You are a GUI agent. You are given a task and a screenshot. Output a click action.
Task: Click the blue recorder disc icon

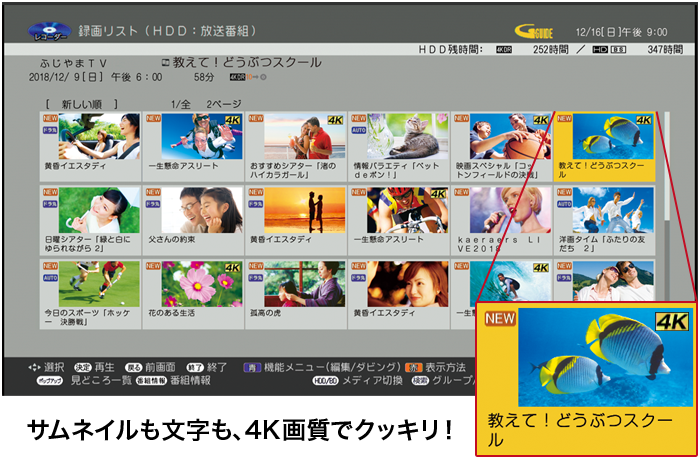pos(49,31)
